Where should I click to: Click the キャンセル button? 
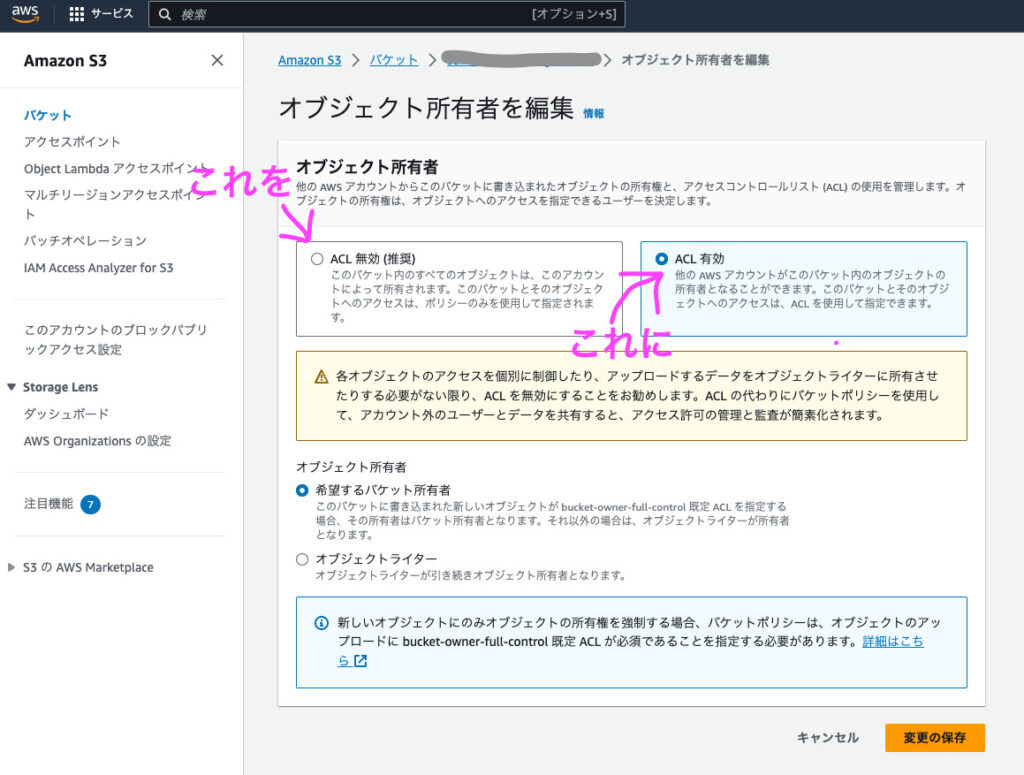pyautogui.click(x=827, y=738)
